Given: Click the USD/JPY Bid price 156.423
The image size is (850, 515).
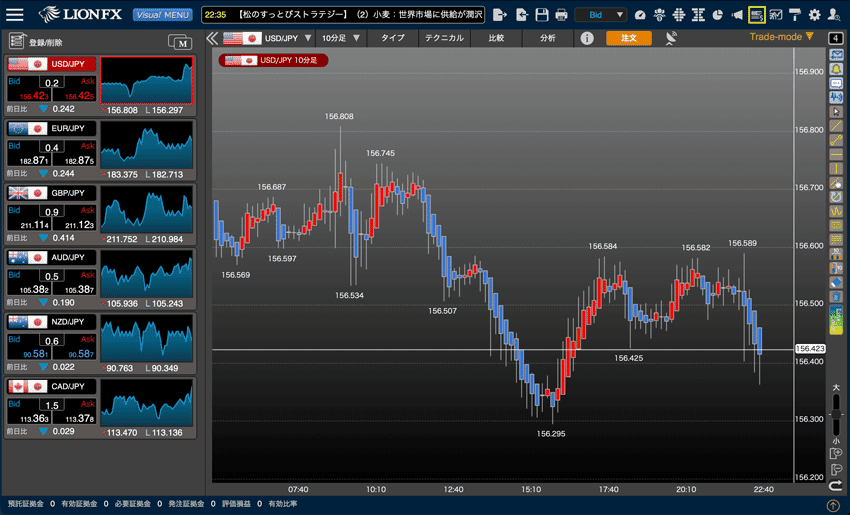Looking at the screenshot, I should [x=34, y=96].
